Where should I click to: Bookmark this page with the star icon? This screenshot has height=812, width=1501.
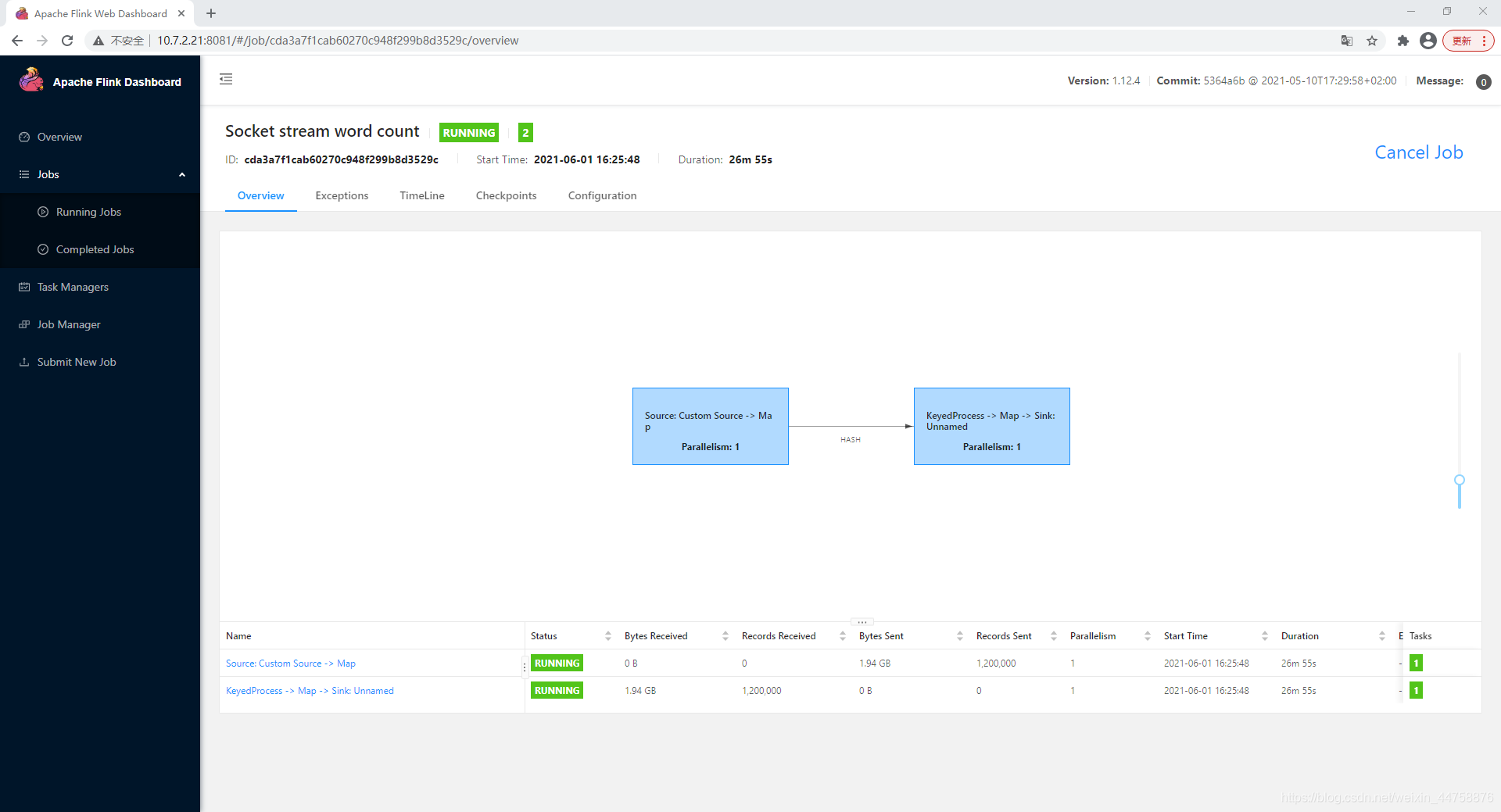[x=1372, y=41]
